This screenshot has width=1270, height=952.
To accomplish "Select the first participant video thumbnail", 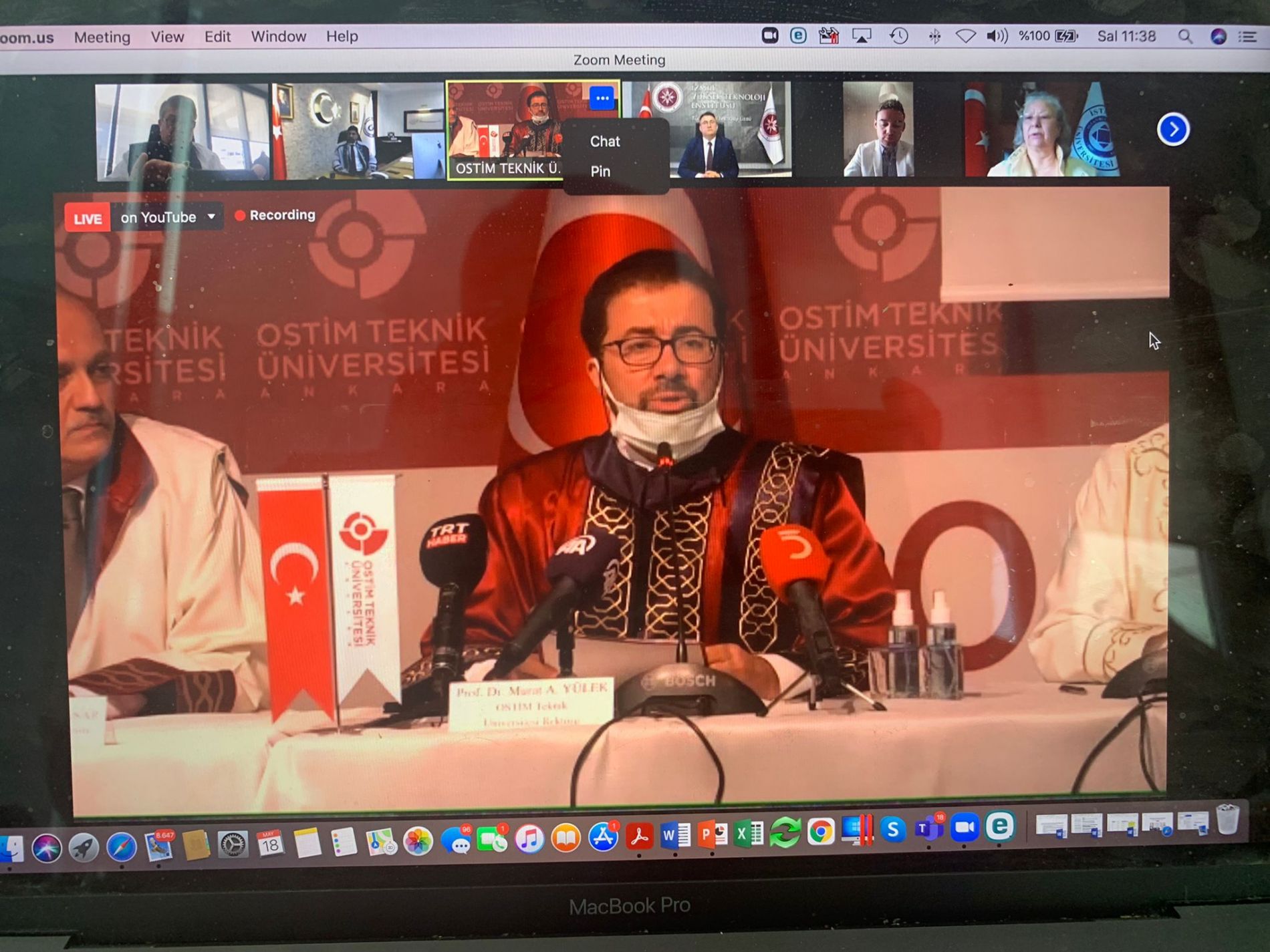I will point(182,132).
